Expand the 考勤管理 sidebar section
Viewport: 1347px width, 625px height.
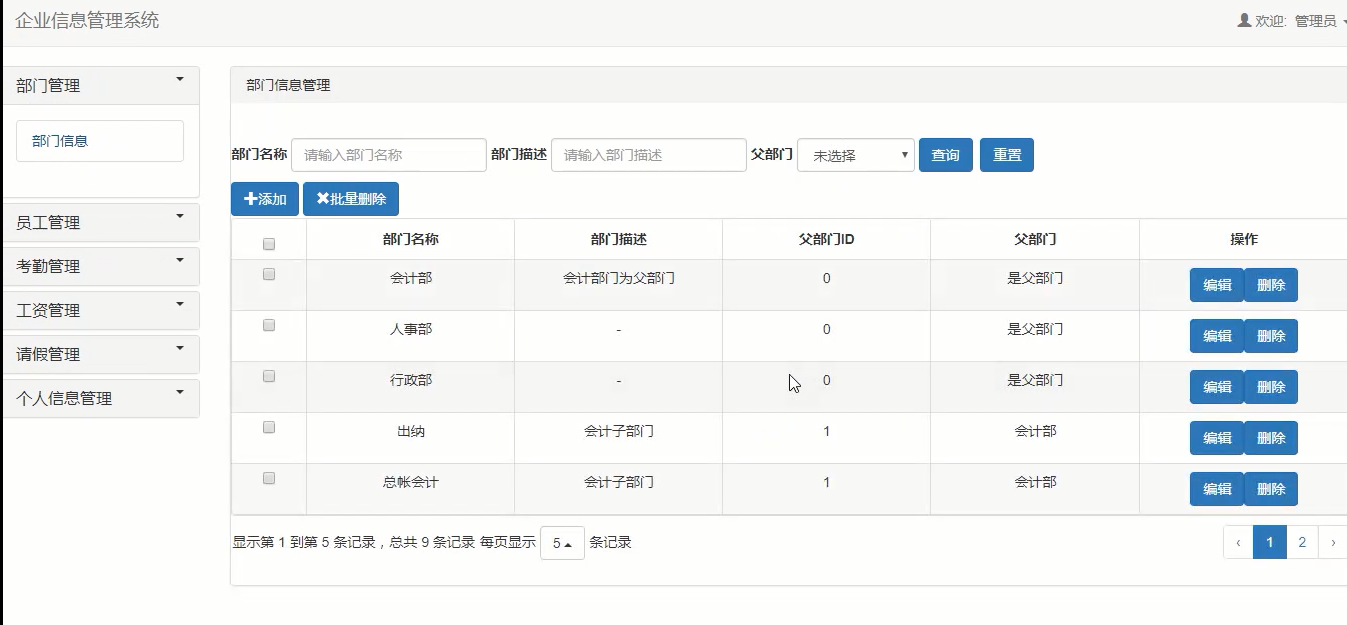coord(100,266)
